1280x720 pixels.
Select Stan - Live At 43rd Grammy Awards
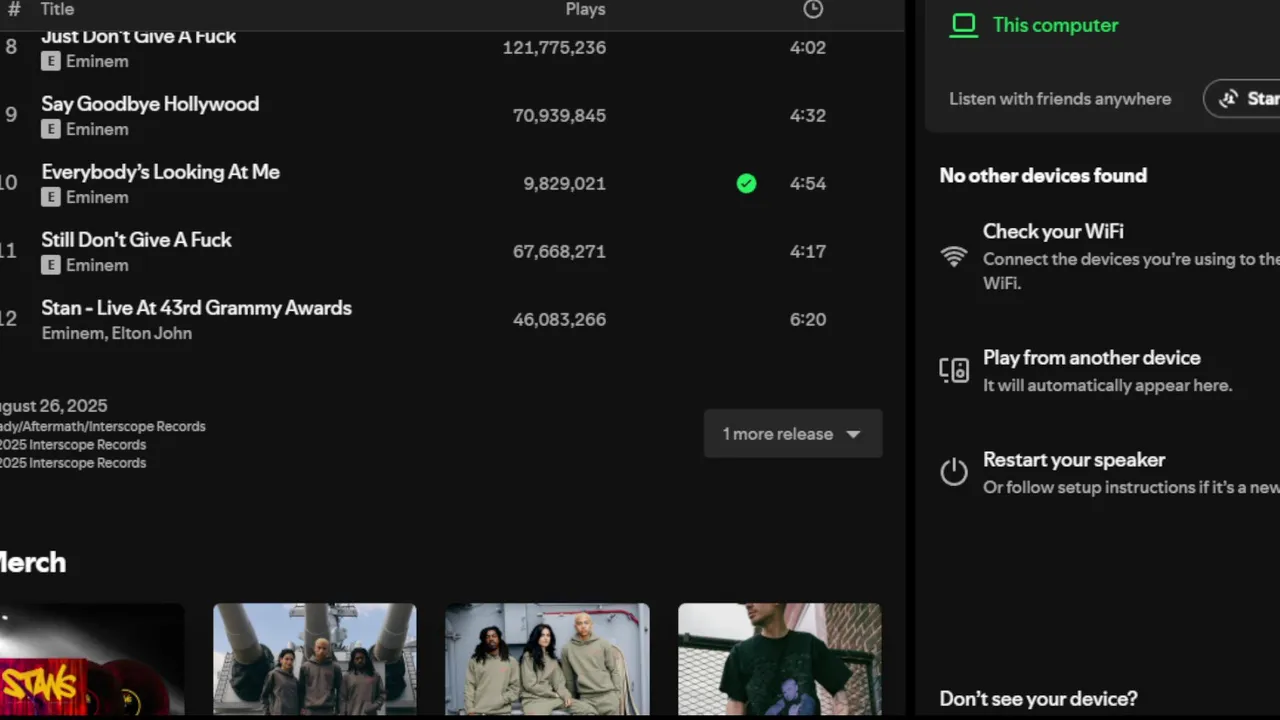(x=196, y=308)
